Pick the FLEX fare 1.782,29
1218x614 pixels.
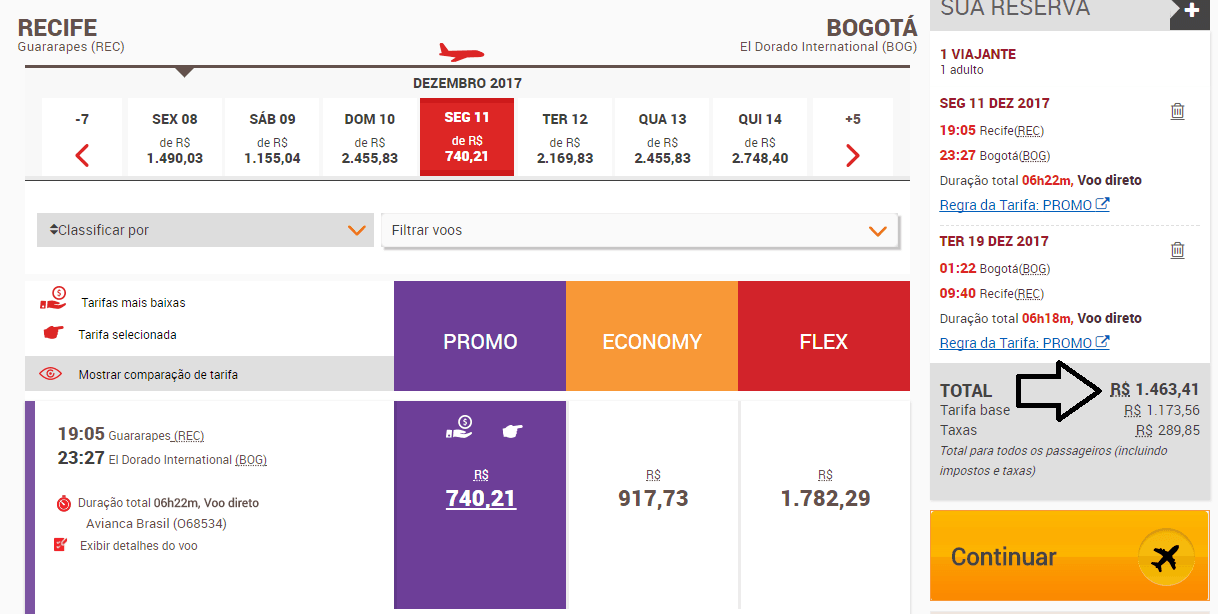click(x=825, y=497)
